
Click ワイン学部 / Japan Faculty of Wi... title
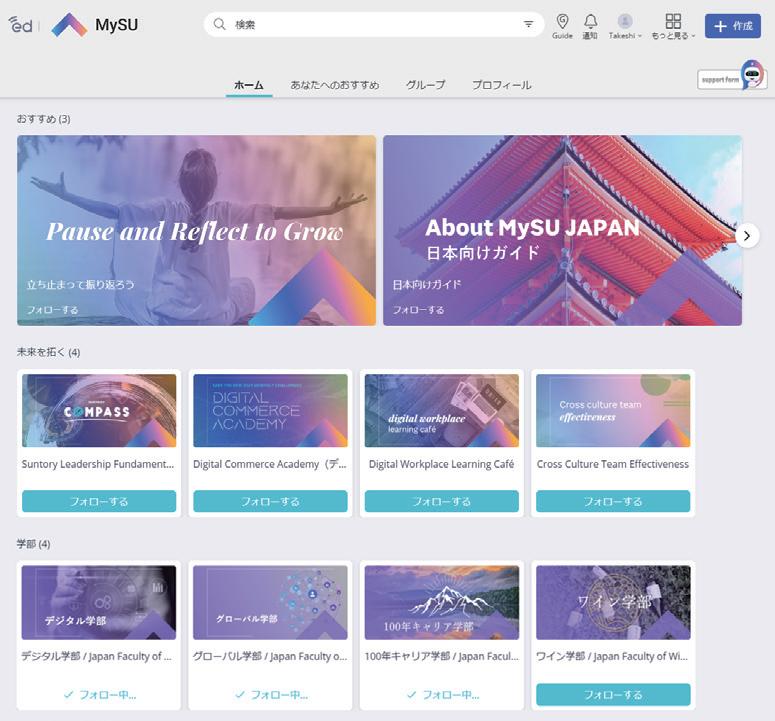[612, 656]
